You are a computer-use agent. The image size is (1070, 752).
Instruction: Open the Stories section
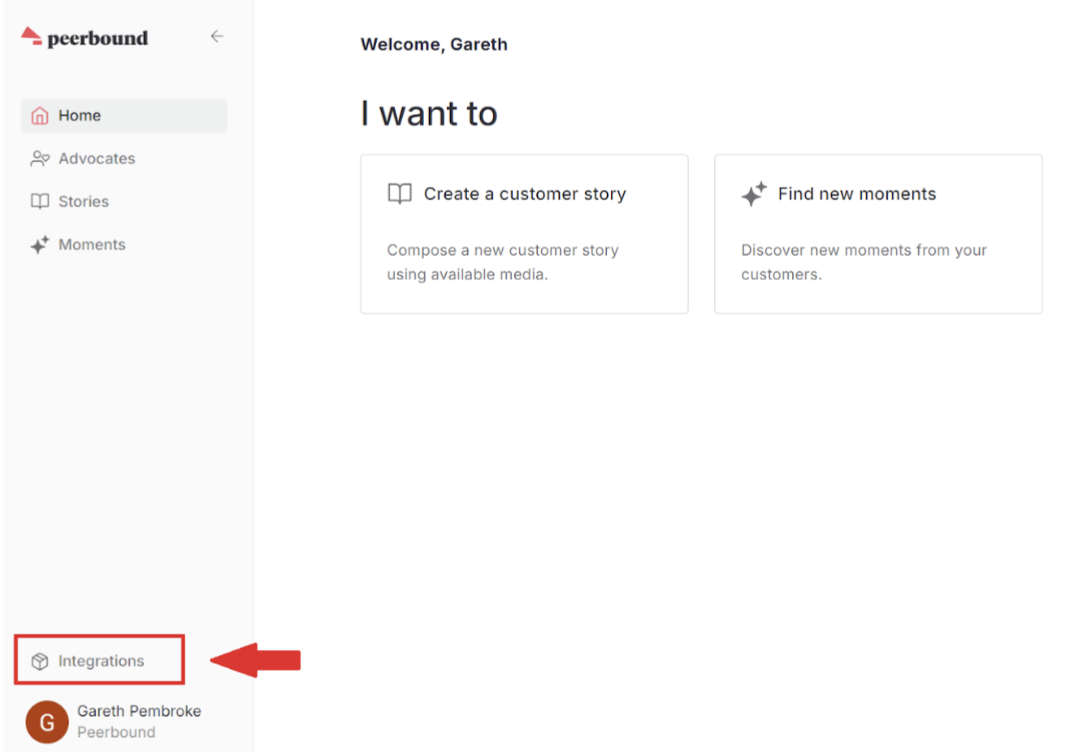click(x=124, y=201)
